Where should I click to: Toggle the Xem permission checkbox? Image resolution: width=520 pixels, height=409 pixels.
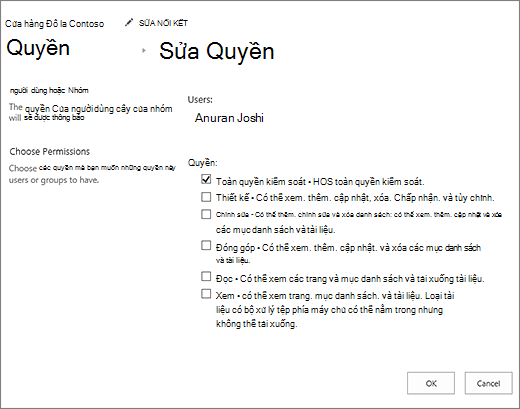[x=206, y=294]
